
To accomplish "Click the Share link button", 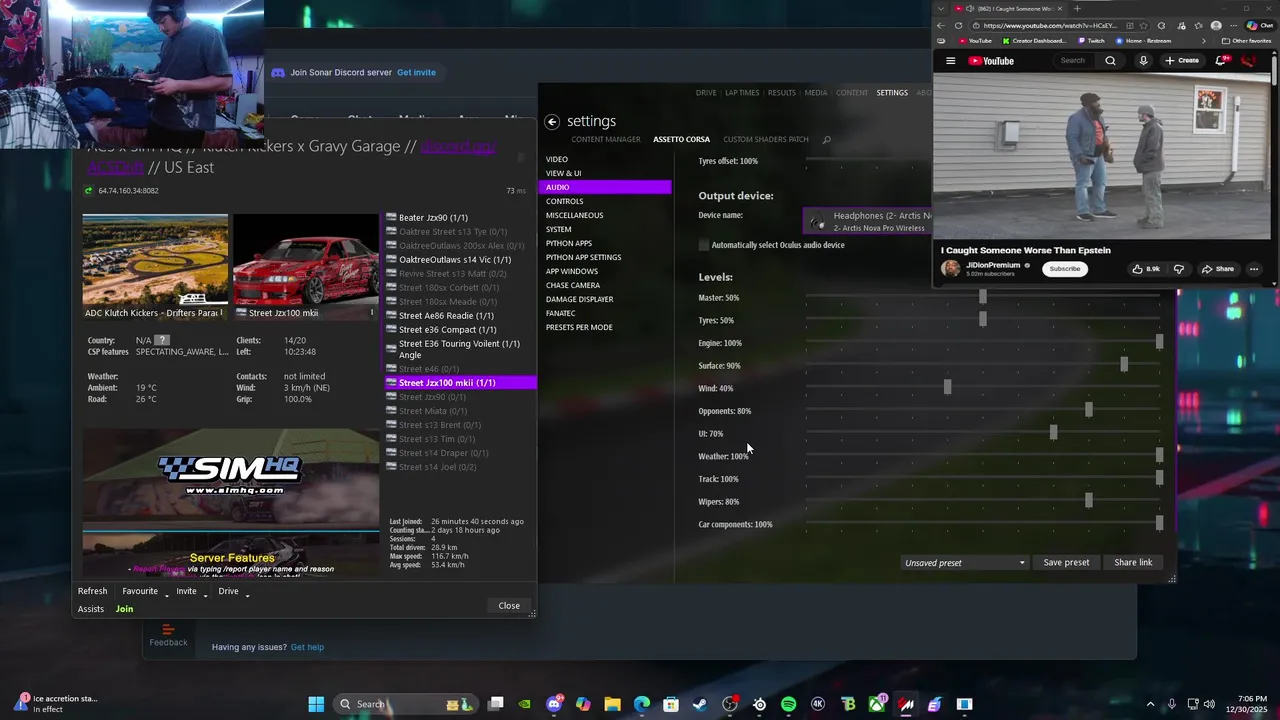I will pyautogui.click(x=1133, y=563).
